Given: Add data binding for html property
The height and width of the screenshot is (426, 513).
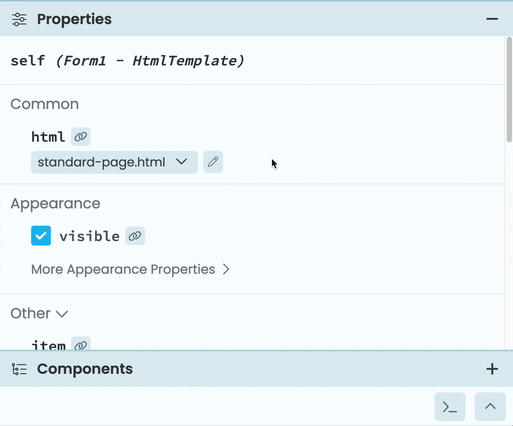Looking at the screenshot, I should [x=81, y=137].
